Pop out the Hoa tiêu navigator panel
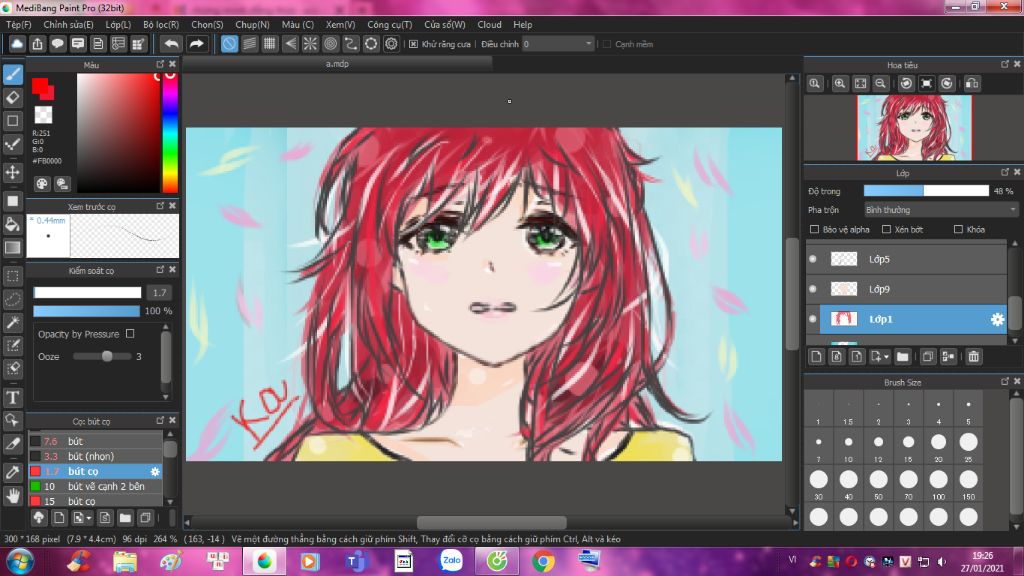The height and width of the screenshot is (576, 1024). click(x=1004, y=64)
